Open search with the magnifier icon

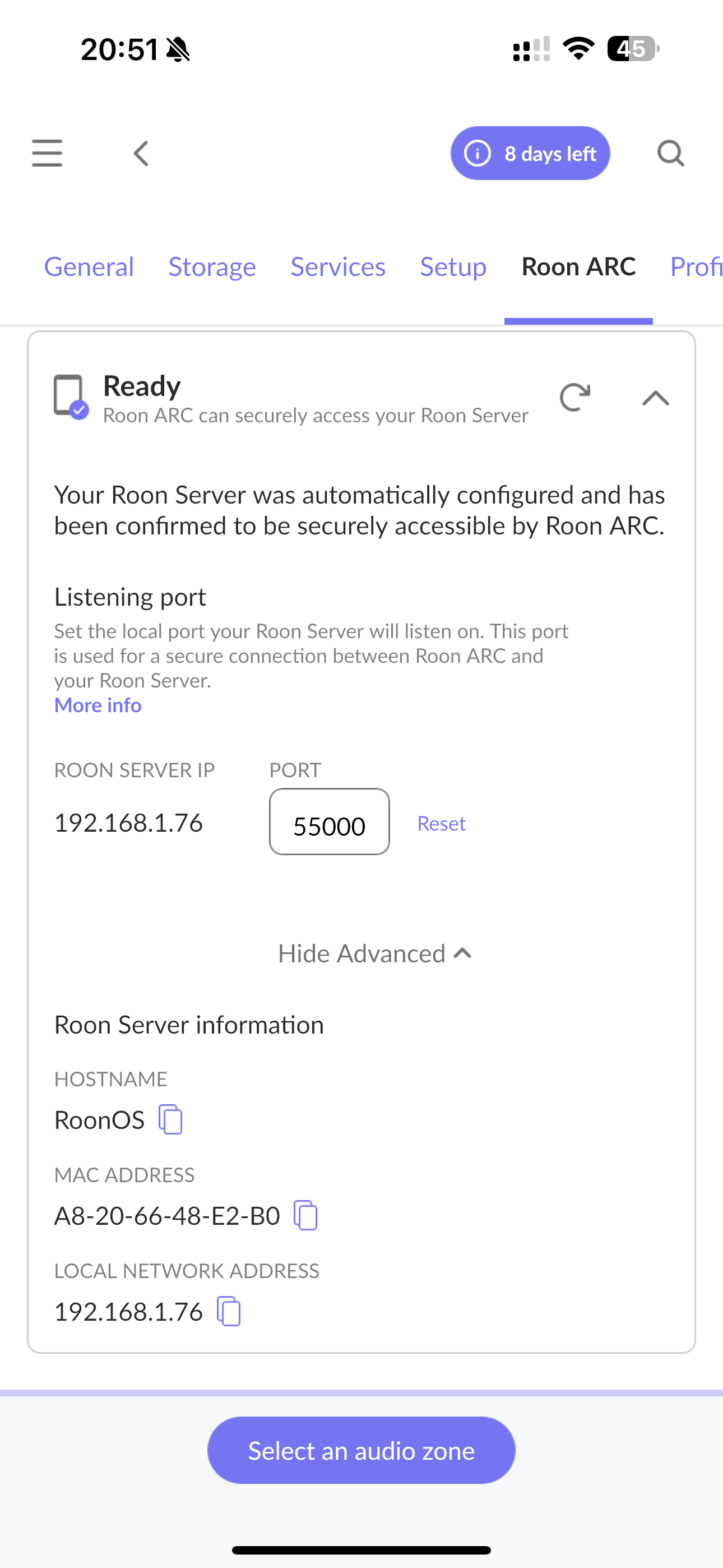tap(671, 154)
